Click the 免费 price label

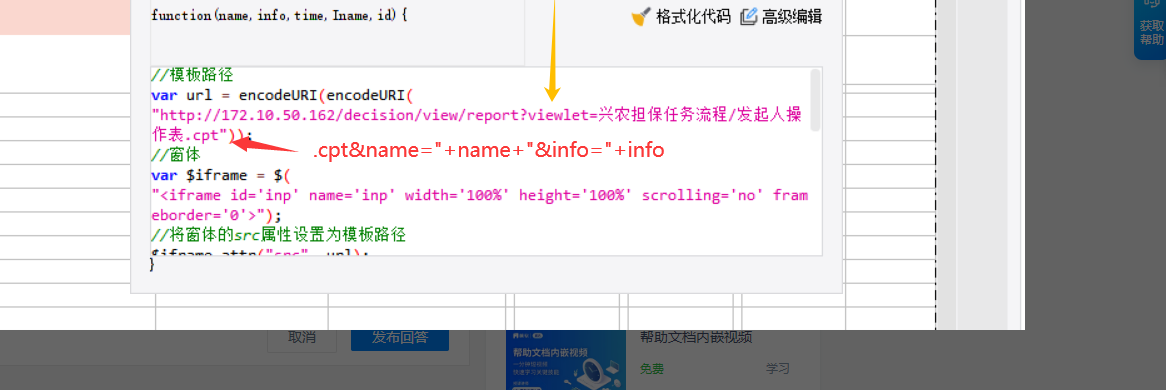651,369
